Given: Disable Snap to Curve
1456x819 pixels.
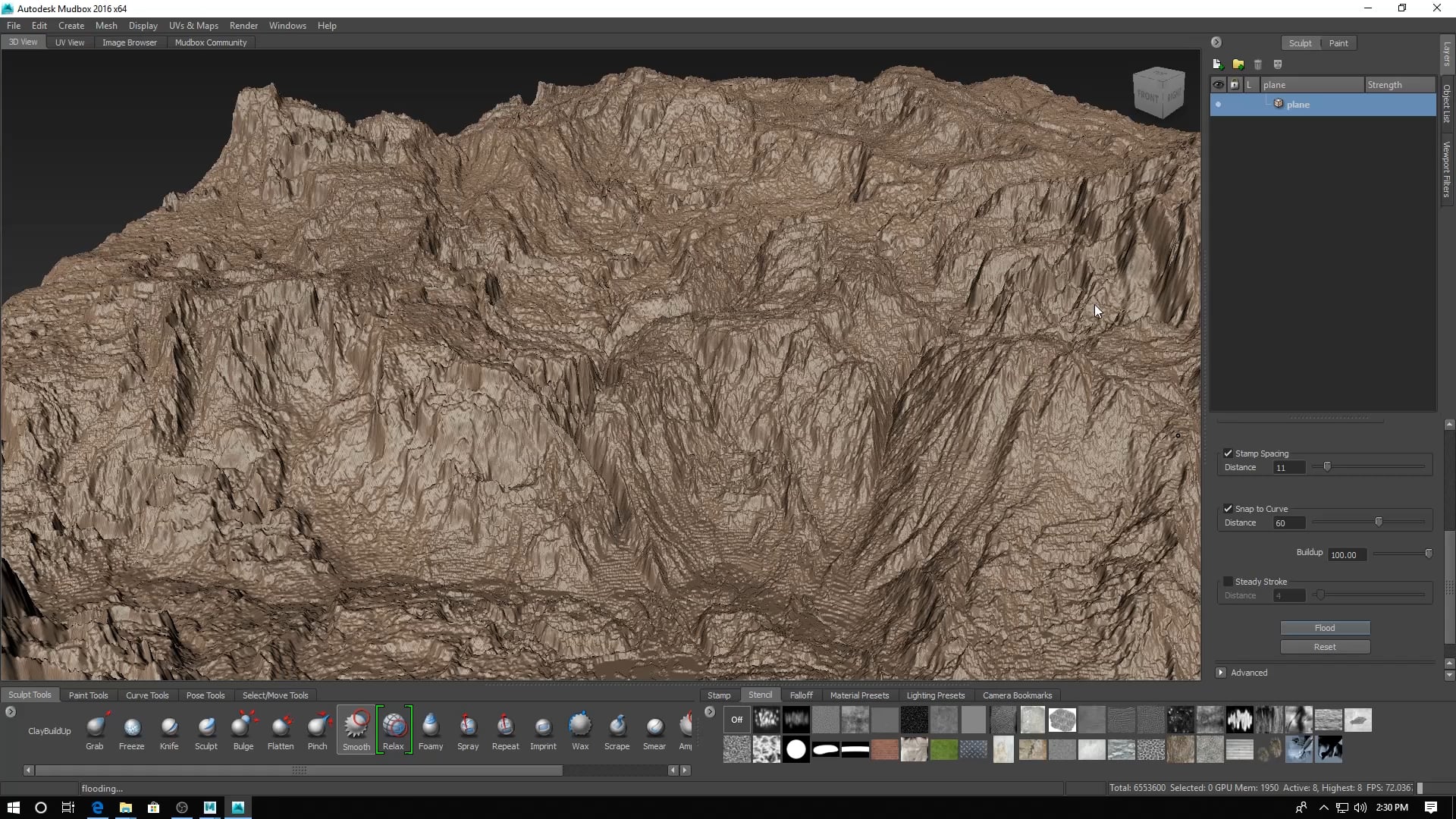Looking at the screenshot, I should [1228, 508].
